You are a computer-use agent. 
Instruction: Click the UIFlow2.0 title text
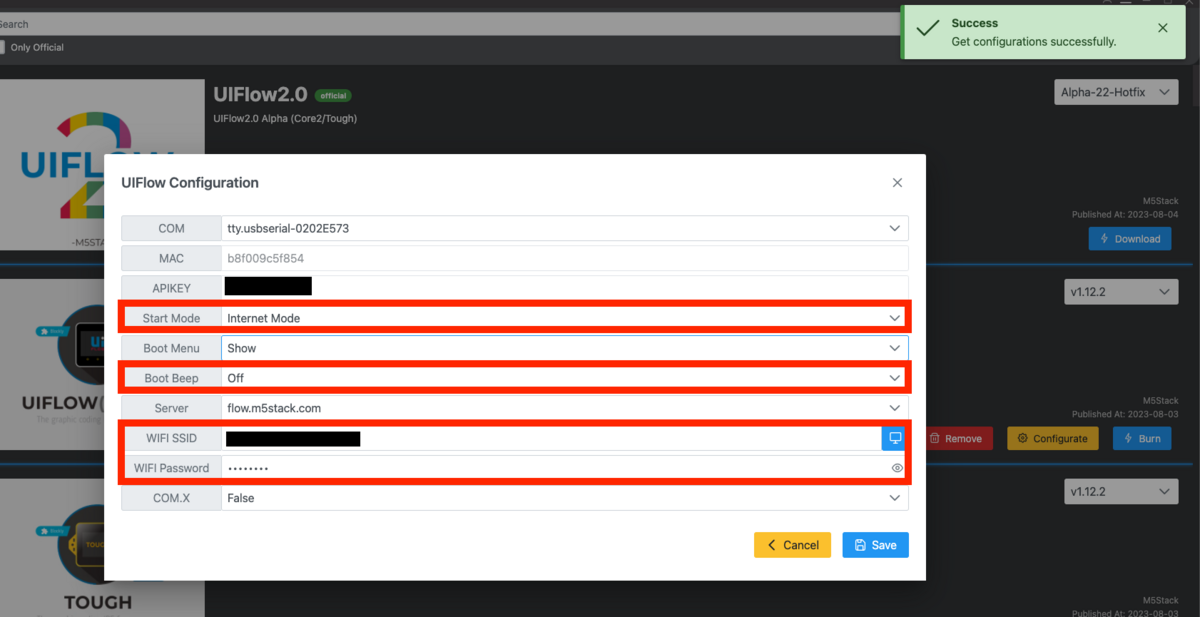[x=260, y=94]
